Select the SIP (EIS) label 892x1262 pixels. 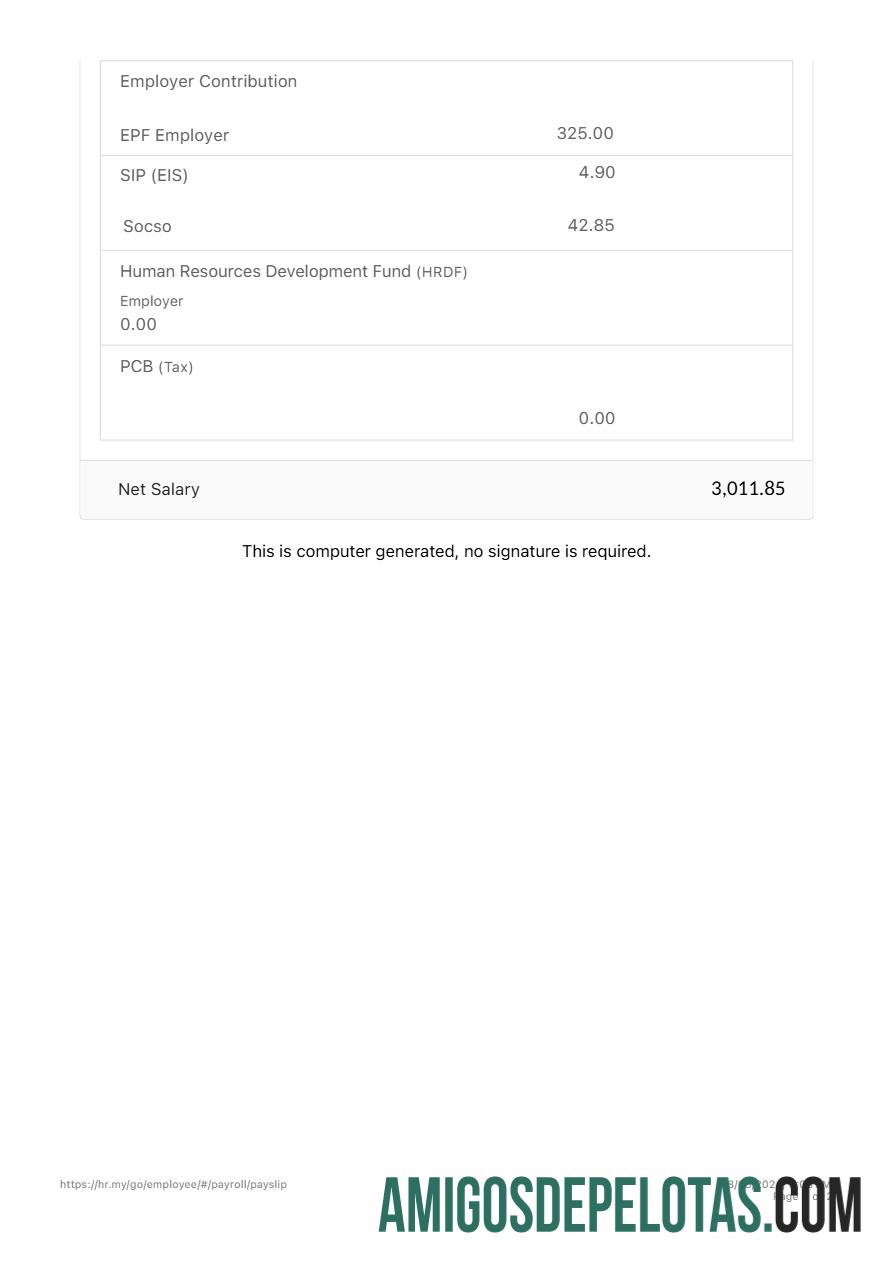click(x=154, y=176)
